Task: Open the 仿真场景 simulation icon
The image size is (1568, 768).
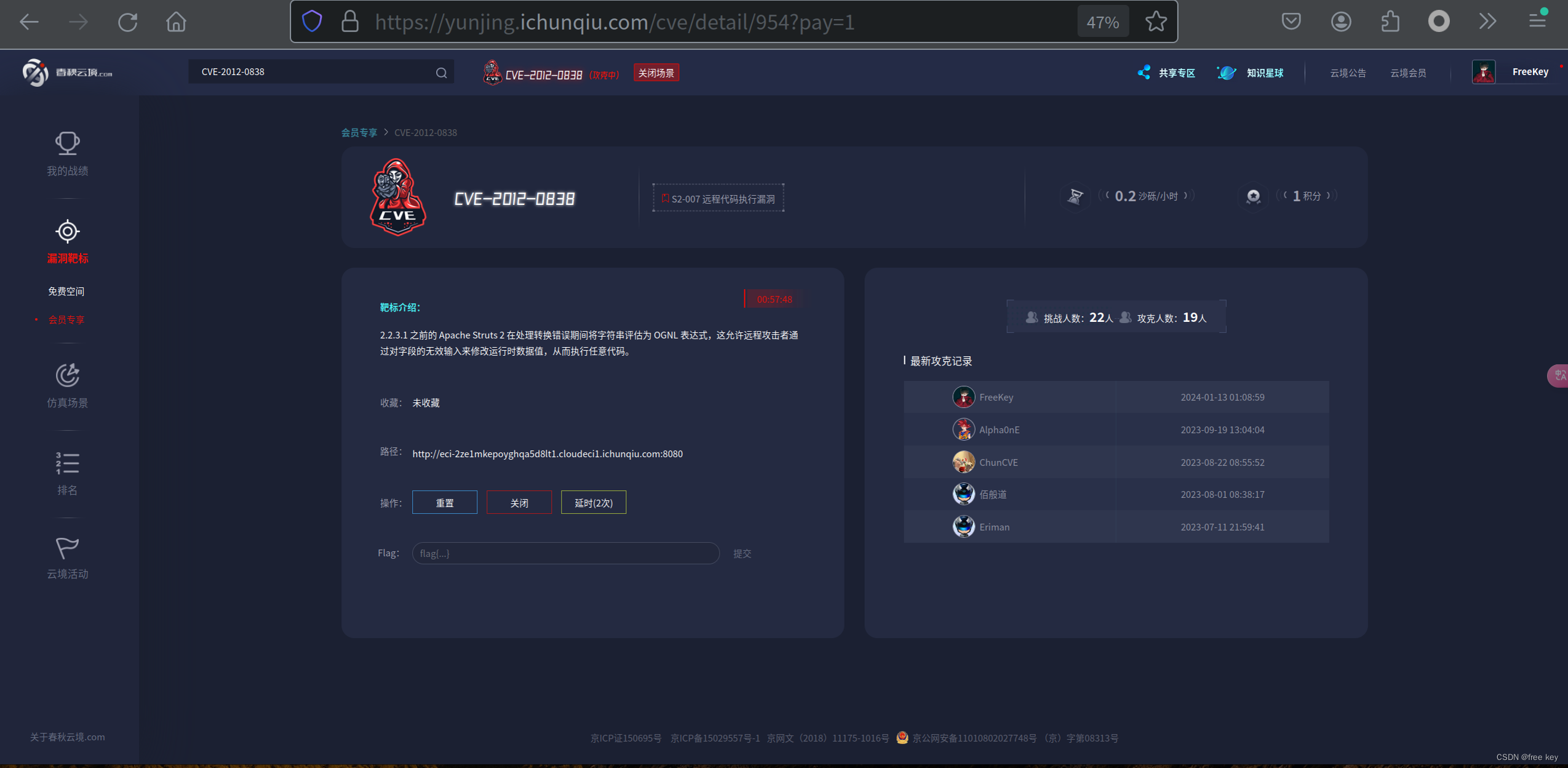Action: [x=67, y=375]
